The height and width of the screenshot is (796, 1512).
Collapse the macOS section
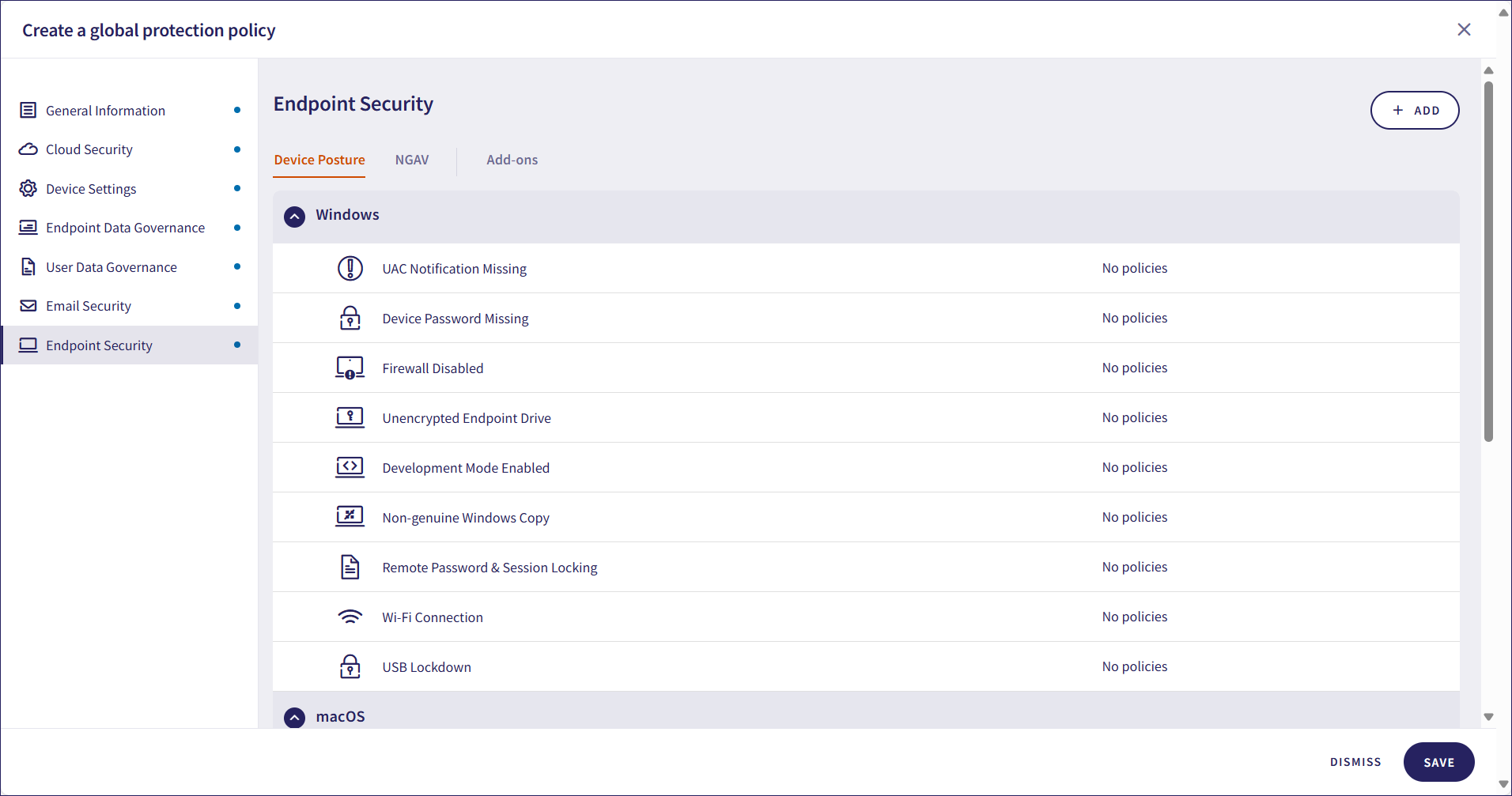[x=294, y=717]
